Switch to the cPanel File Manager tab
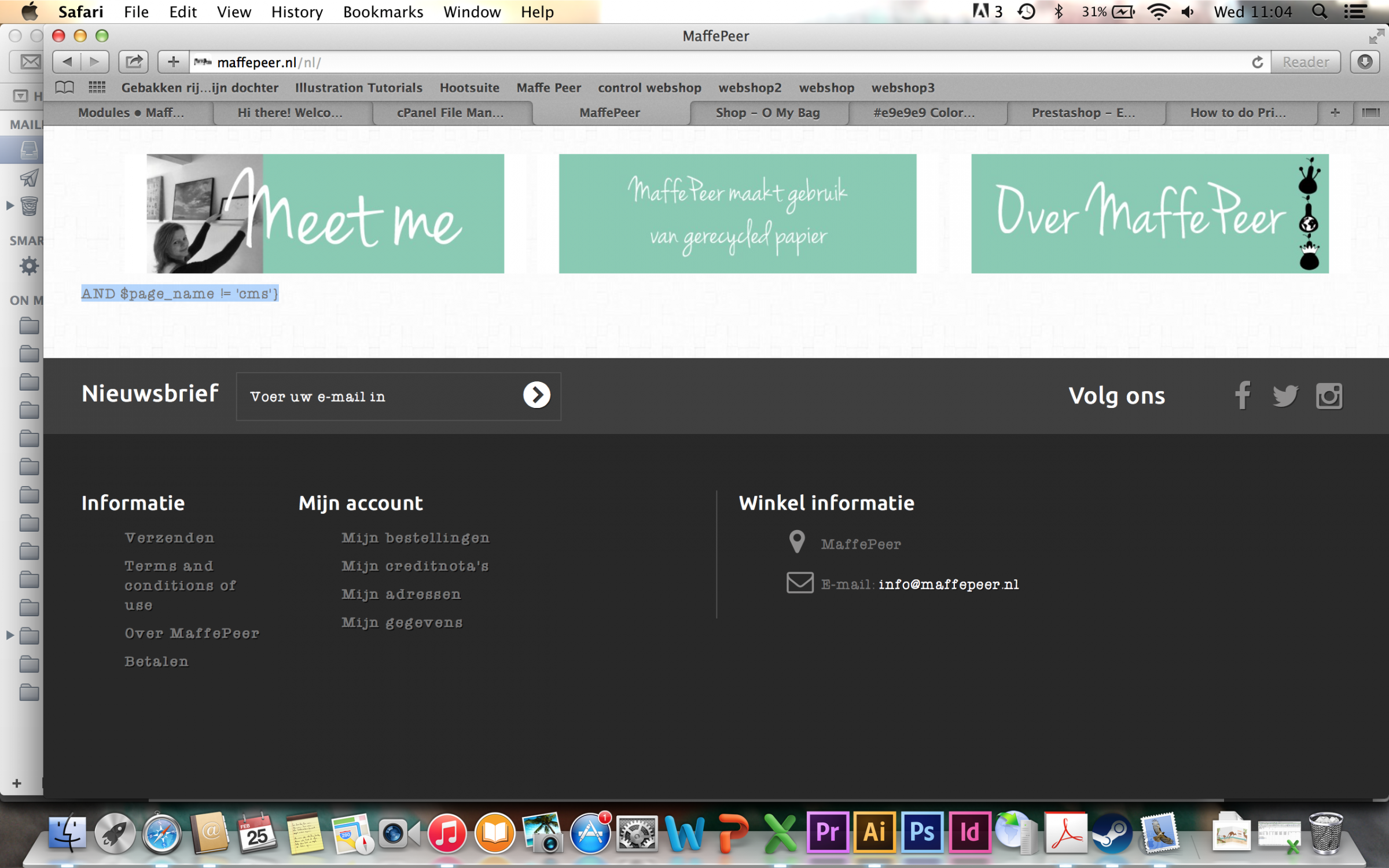Viewport: 1389px width, 868px height. 450,113
